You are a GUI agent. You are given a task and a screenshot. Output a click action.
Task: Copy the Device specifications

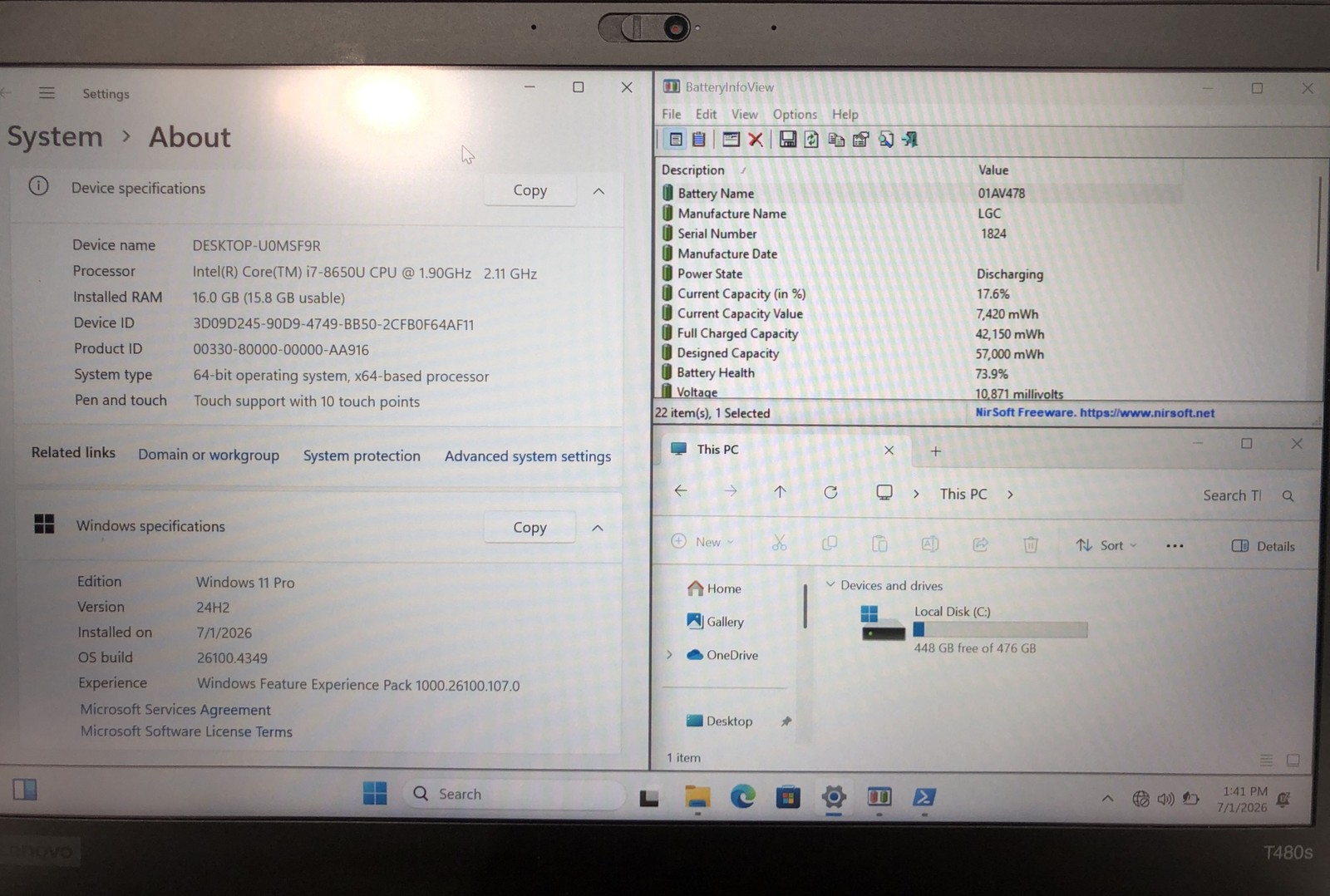point(530,190)
